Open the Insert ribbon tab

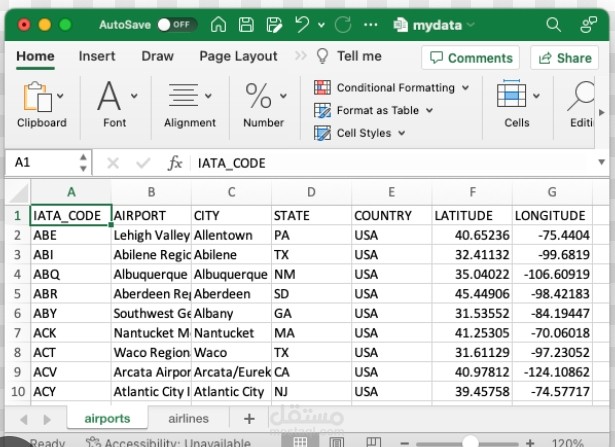click(x=97, y=56)
